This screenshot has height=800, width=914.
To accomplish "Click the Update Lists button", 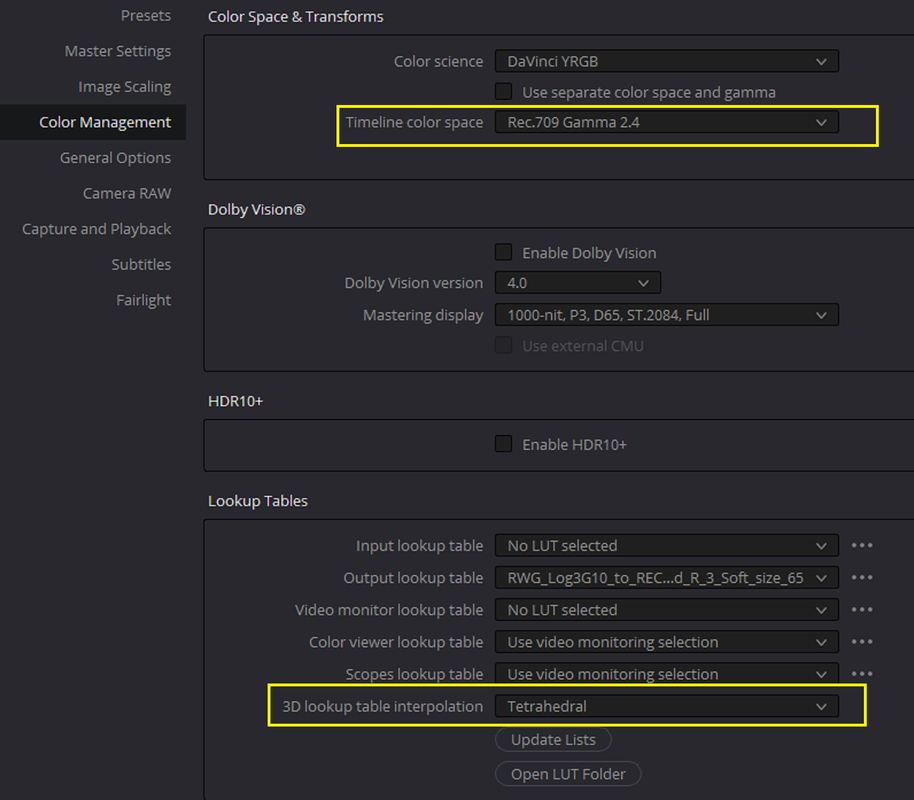I will [x=553, y=739].
